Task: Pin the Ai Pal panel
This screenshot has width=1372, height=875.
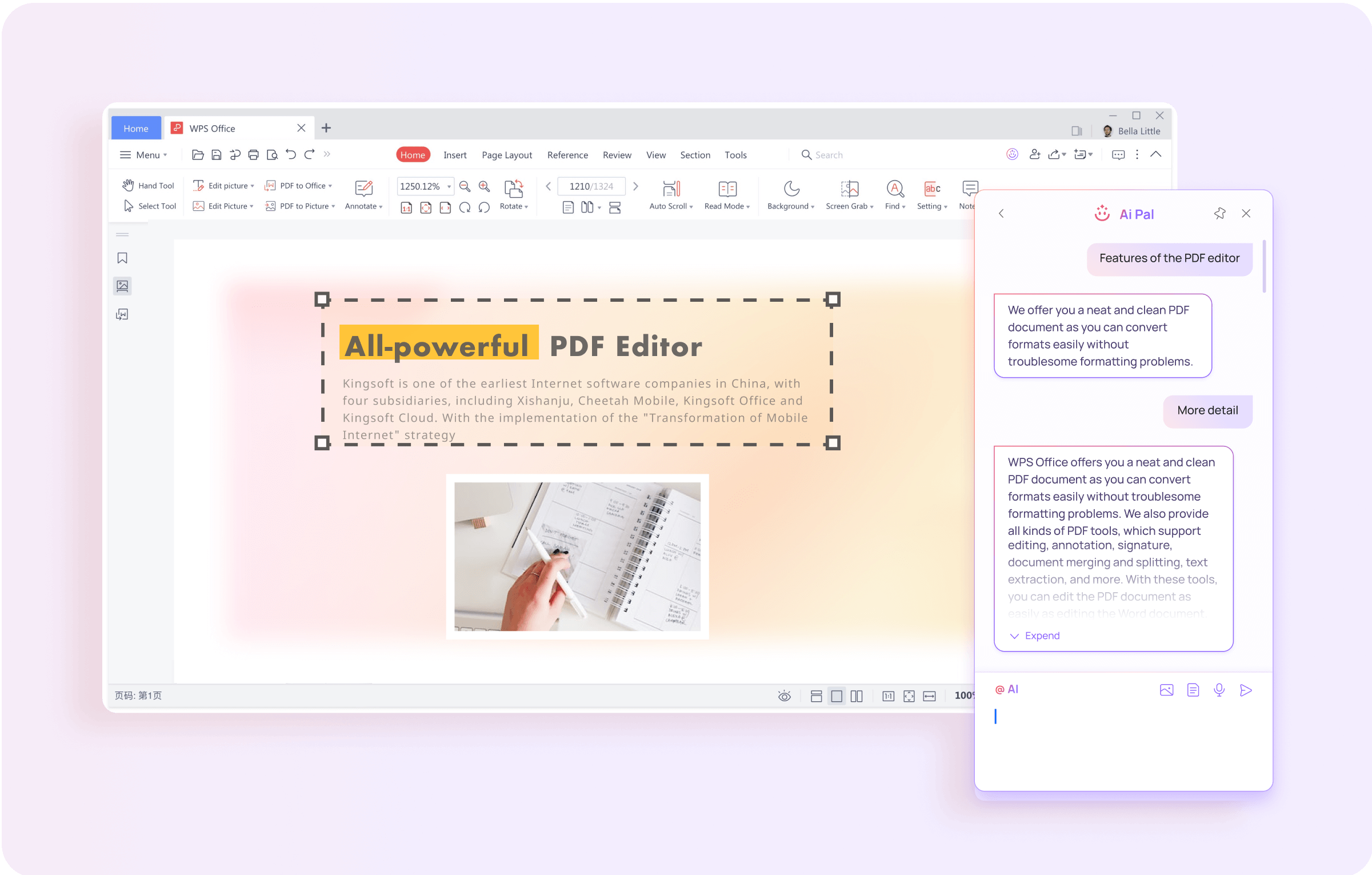Action: coord(1219,214)
